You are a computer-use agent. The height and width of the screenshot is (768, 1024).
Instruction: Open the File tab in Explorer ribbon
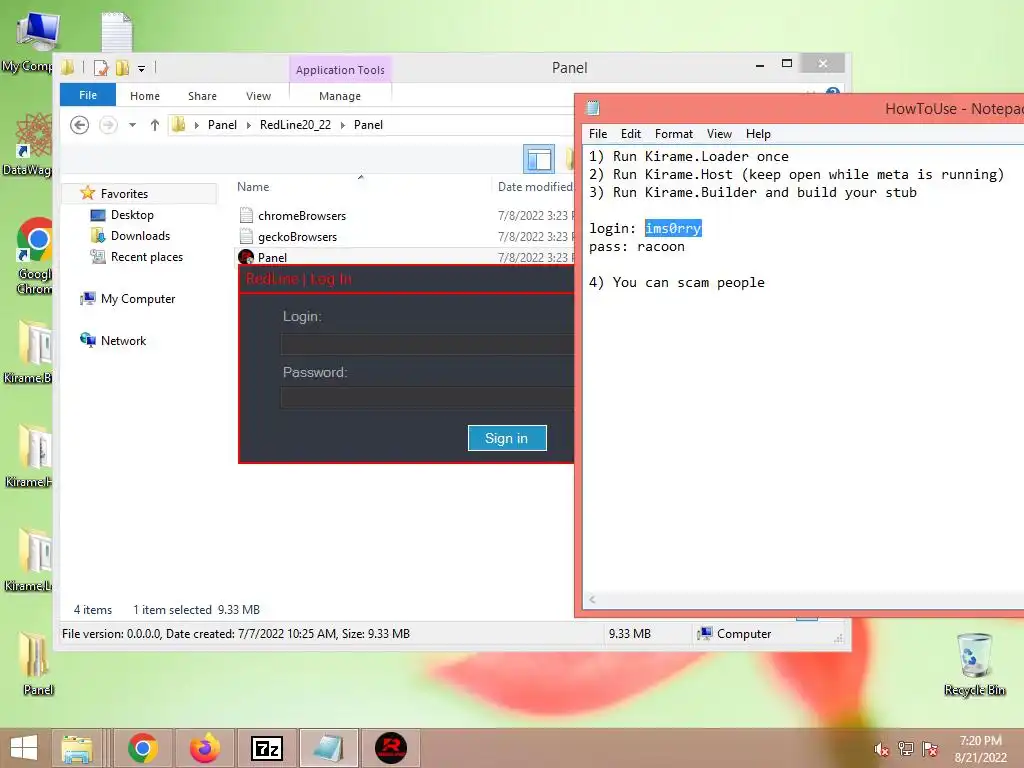(88, 95)
